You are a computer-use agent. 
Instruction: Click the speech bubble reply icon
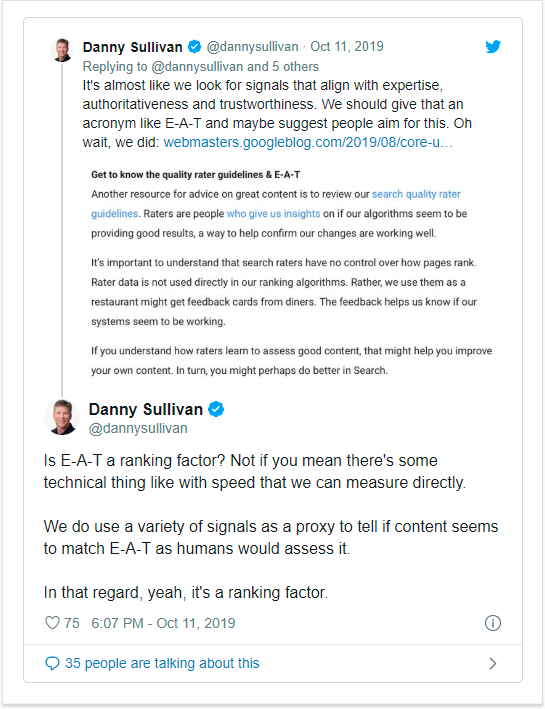(x=52, y=663)
